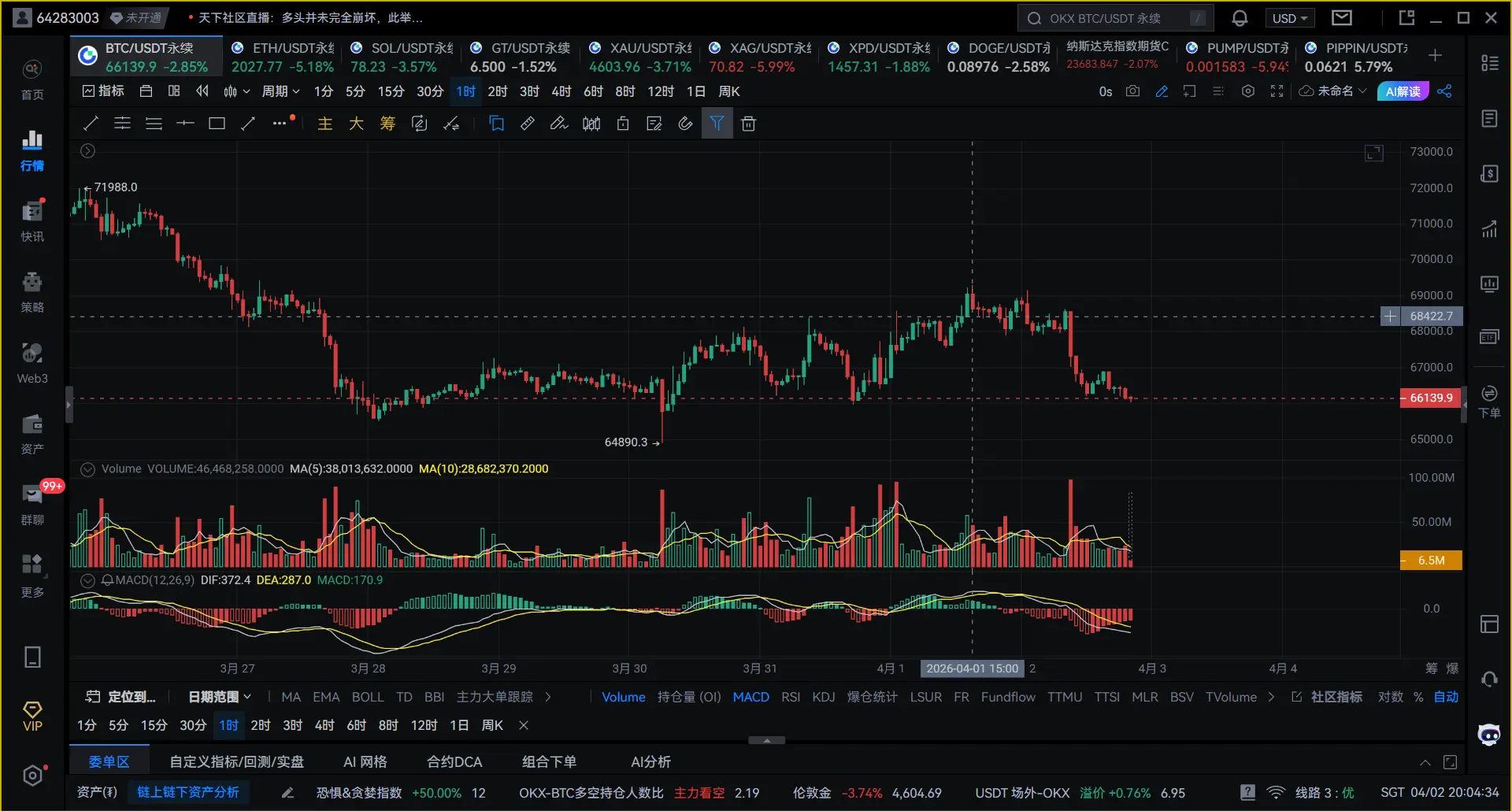Share the chart via share icon

(1444, 91)
